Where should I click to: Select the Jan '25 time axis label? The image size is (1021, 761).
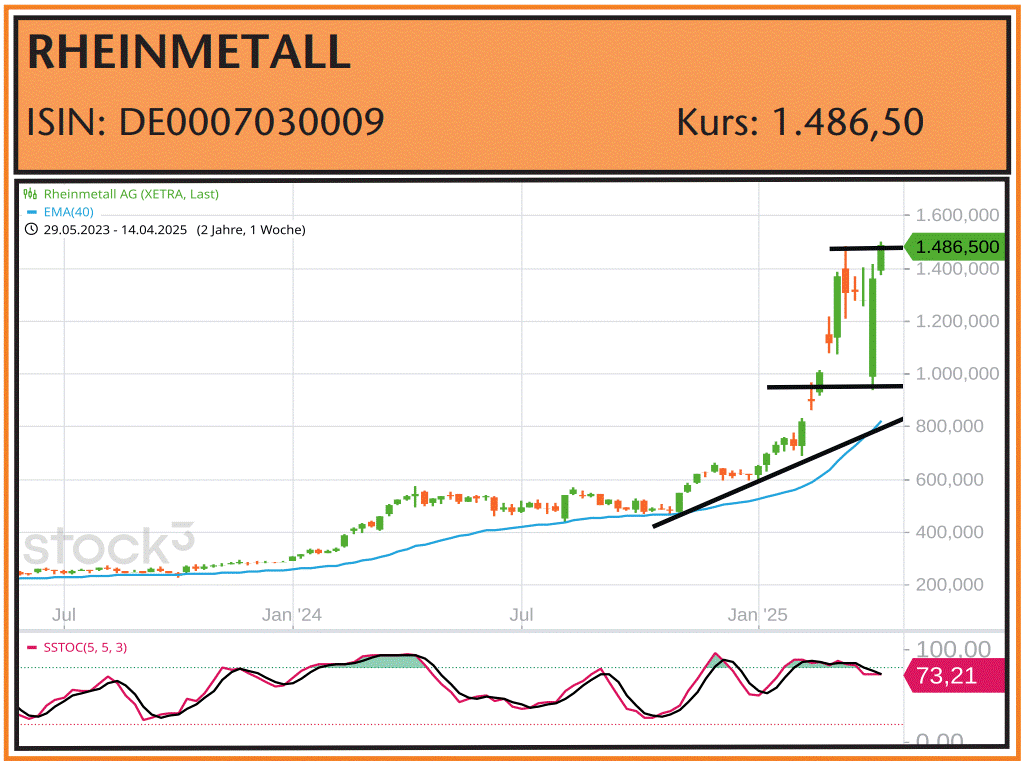click(x=758, y=614)
